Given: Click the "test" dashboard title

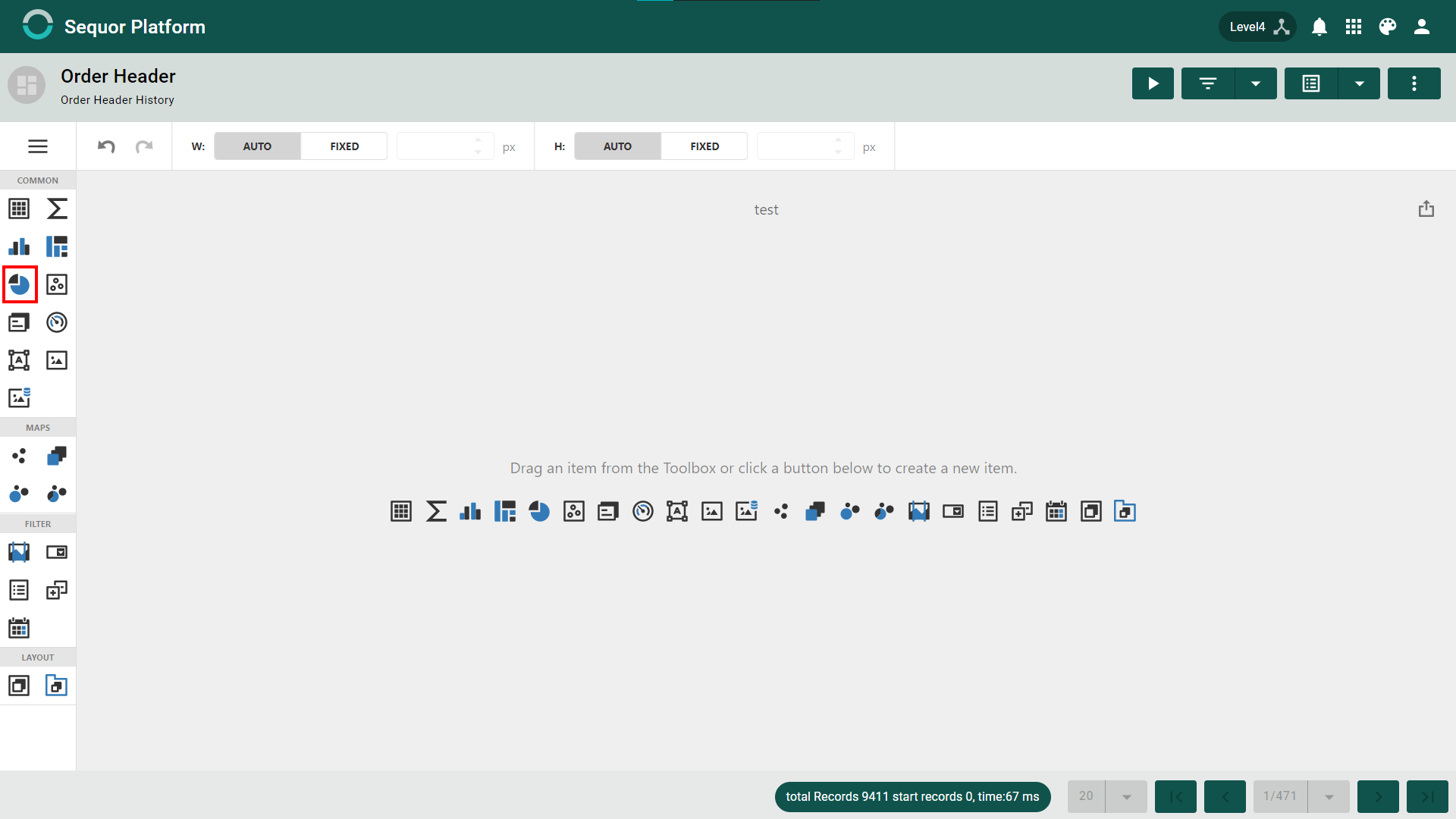Looking at the screenshot, I should click(x=766, y=210).
